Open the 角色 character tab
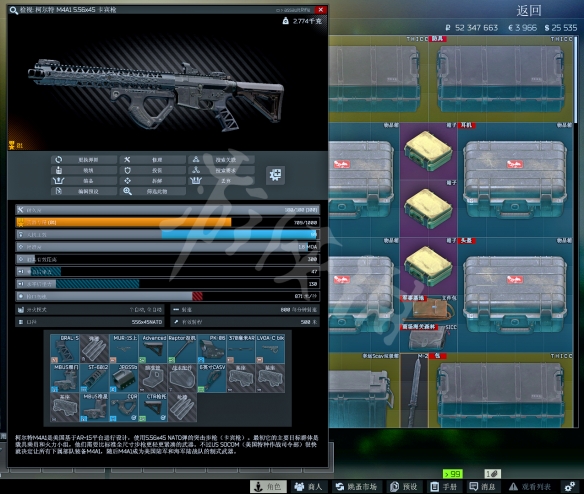This screenshot has width=584, height=494. click(268, 487)
